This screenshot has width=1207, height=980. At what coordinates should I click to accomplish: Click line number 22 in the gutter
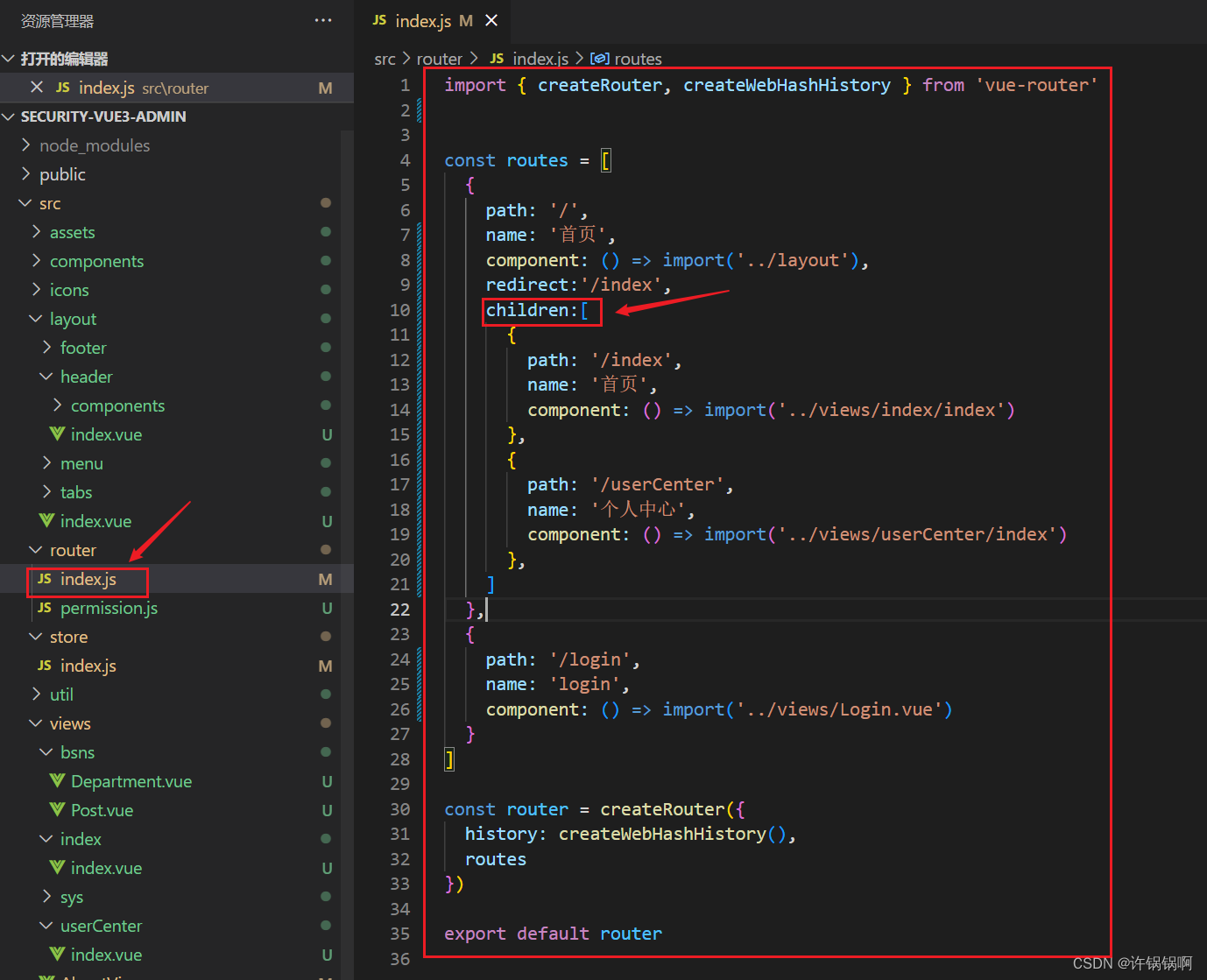[399, 610]
